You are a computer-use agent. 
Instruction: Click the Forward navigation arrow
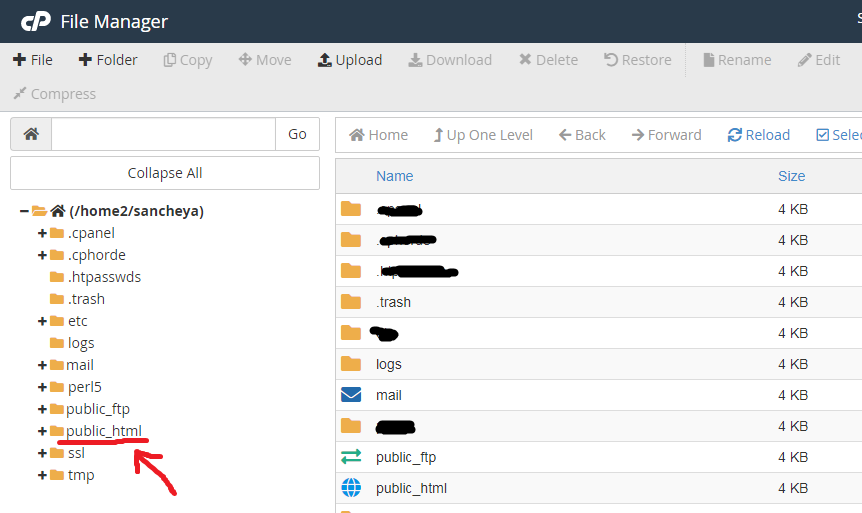point(666,135)
